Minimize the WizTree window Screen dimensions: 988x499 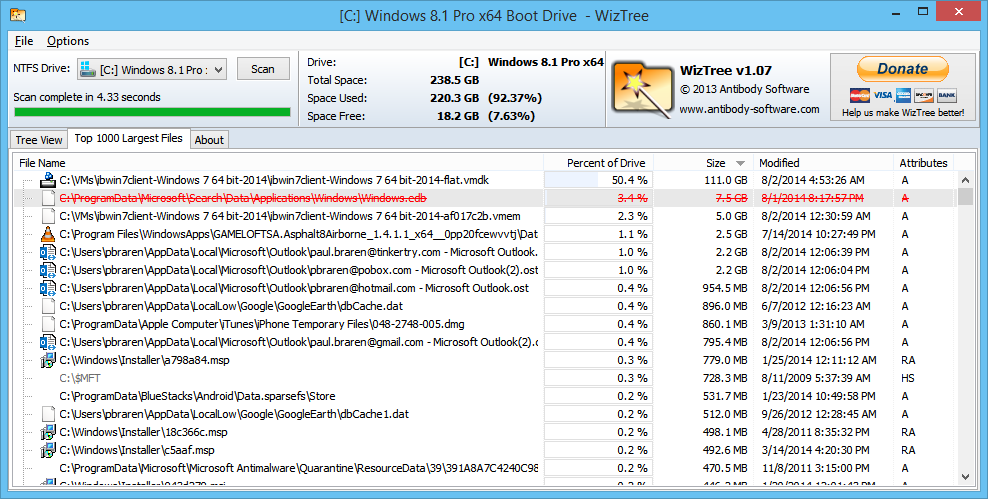point(895,11)
